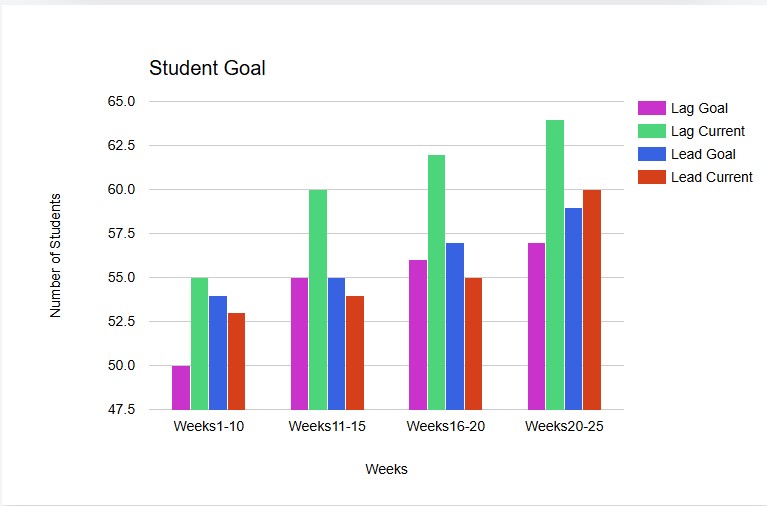Click the Lag Goal bar for Weeks1-10
This screenshot has height=506, width=767.
click(x=180, y=388)
